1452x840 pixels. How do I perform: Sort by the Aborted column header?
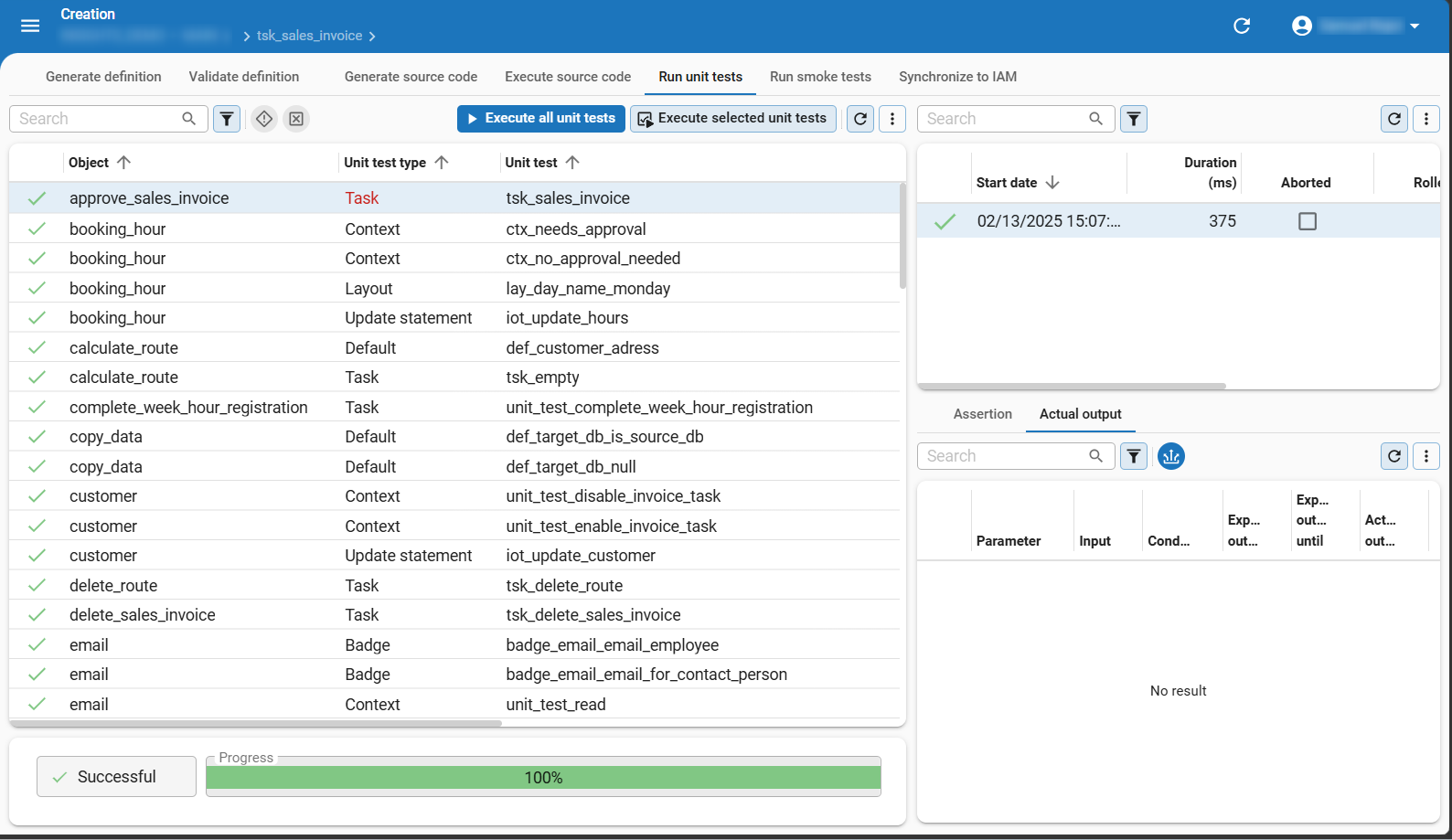pos(1306,183)
